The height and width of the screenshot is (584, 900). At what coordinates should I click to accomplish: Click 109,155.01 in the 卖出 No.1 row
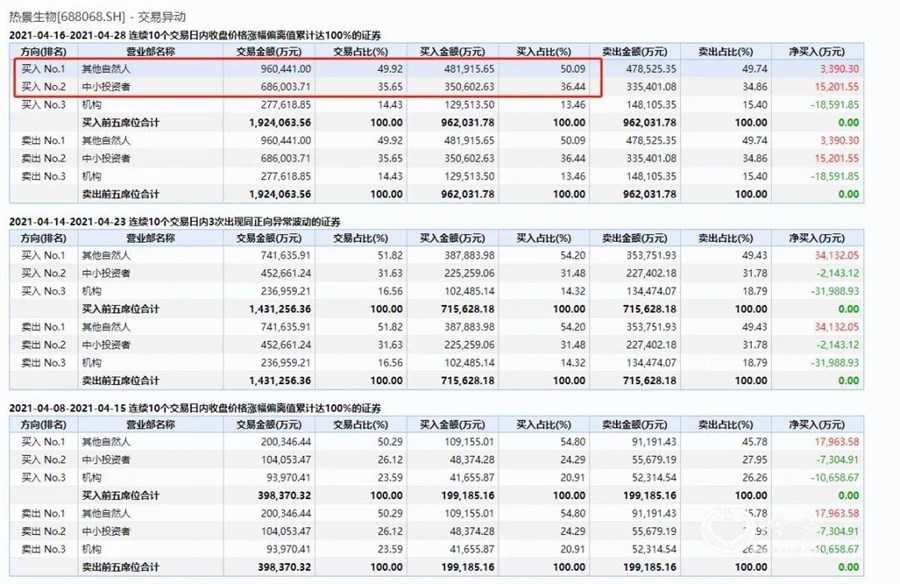click(469, 514)
